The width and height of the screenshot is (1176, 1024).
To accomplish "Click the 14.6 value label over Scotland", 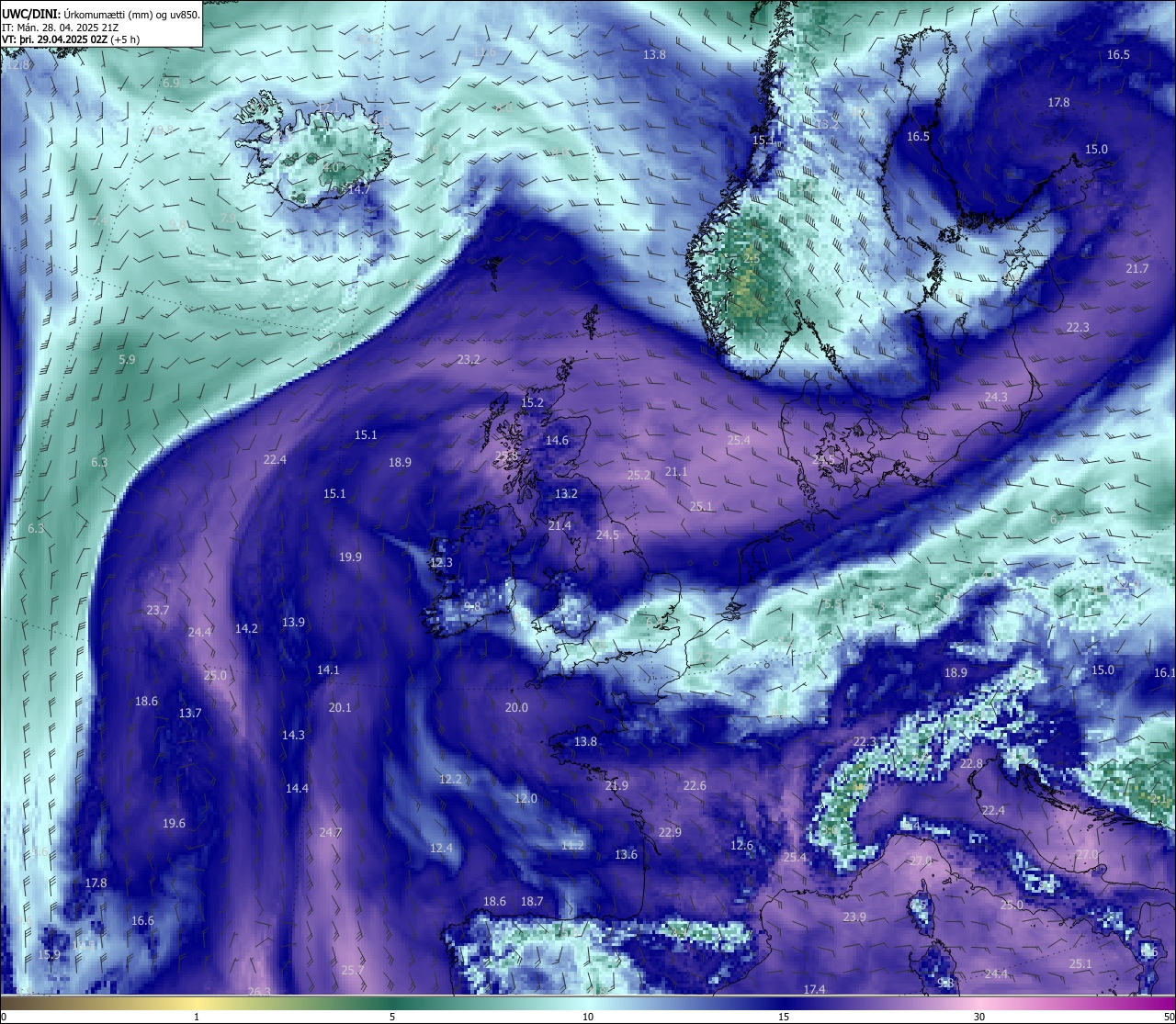I will point(557,440).
